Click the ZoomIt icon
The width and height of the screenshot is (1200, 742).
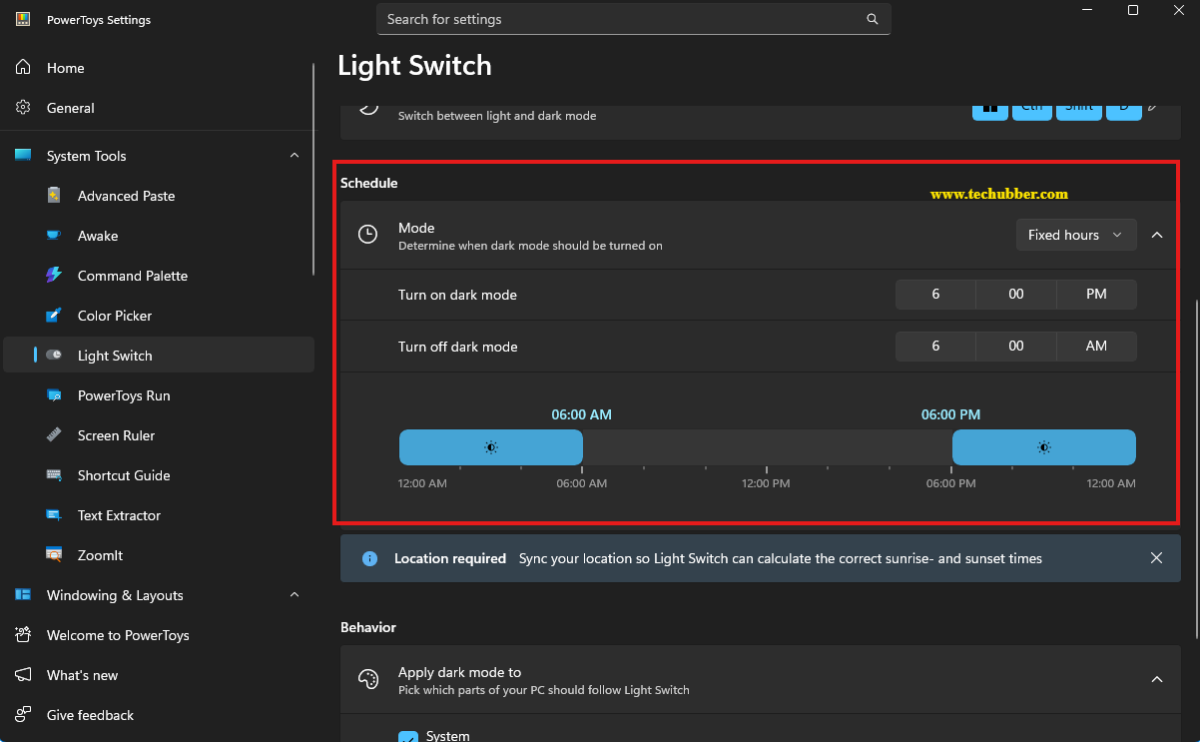tap(54, 555)
